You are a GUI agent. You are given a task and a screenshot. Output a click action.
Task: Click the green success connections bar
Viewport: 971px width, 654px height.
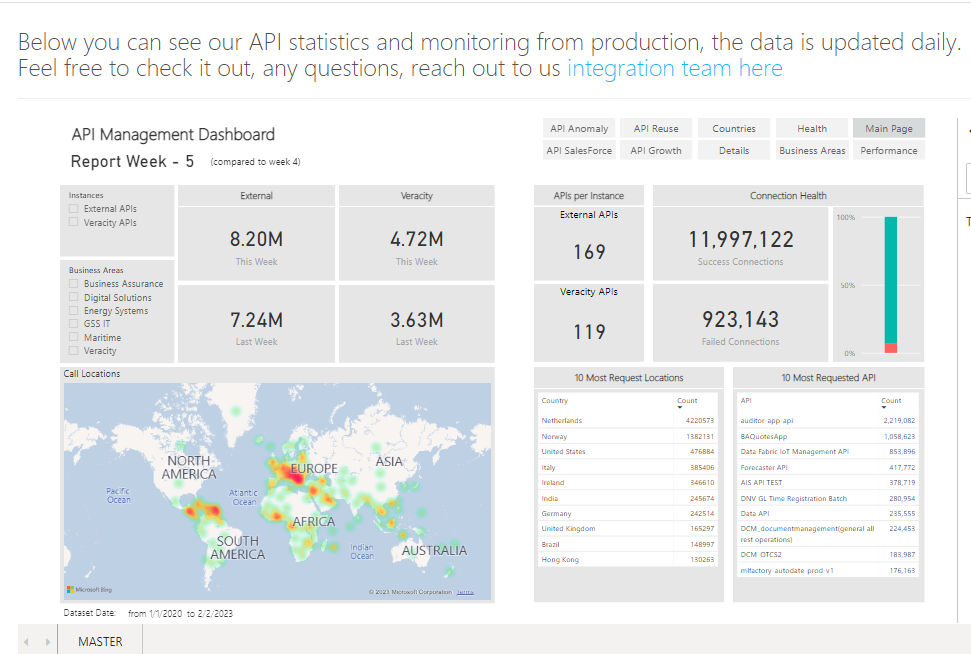[890, 280]
